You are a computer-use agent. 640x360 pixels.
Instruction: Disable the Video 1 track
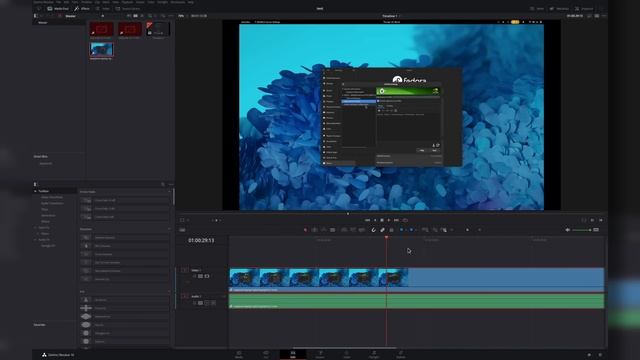pyautogui.click(x=207, y=276)
